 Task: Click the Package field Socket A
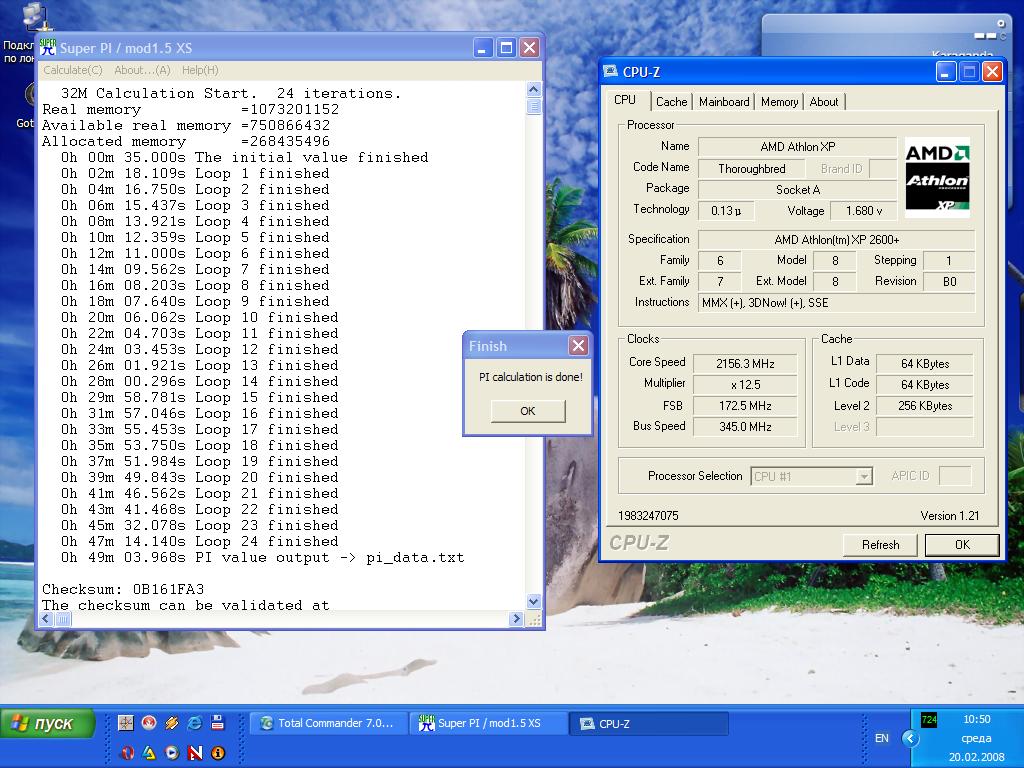(797, 189)
